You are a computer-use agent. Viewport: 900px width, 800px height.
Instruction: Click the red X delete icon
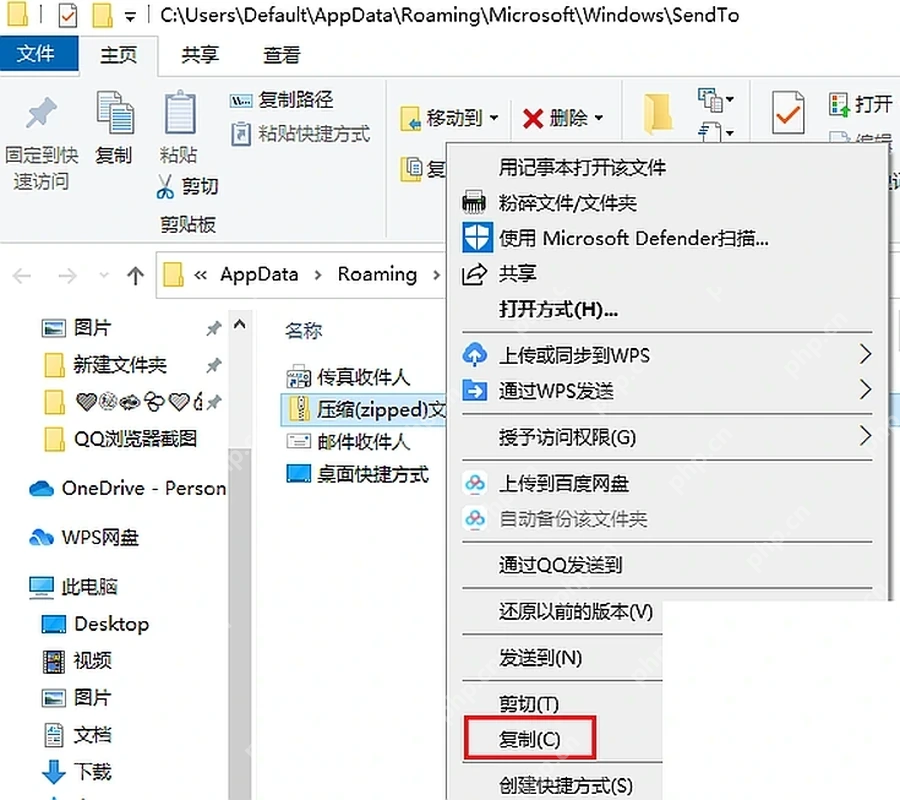coord(533,119)
